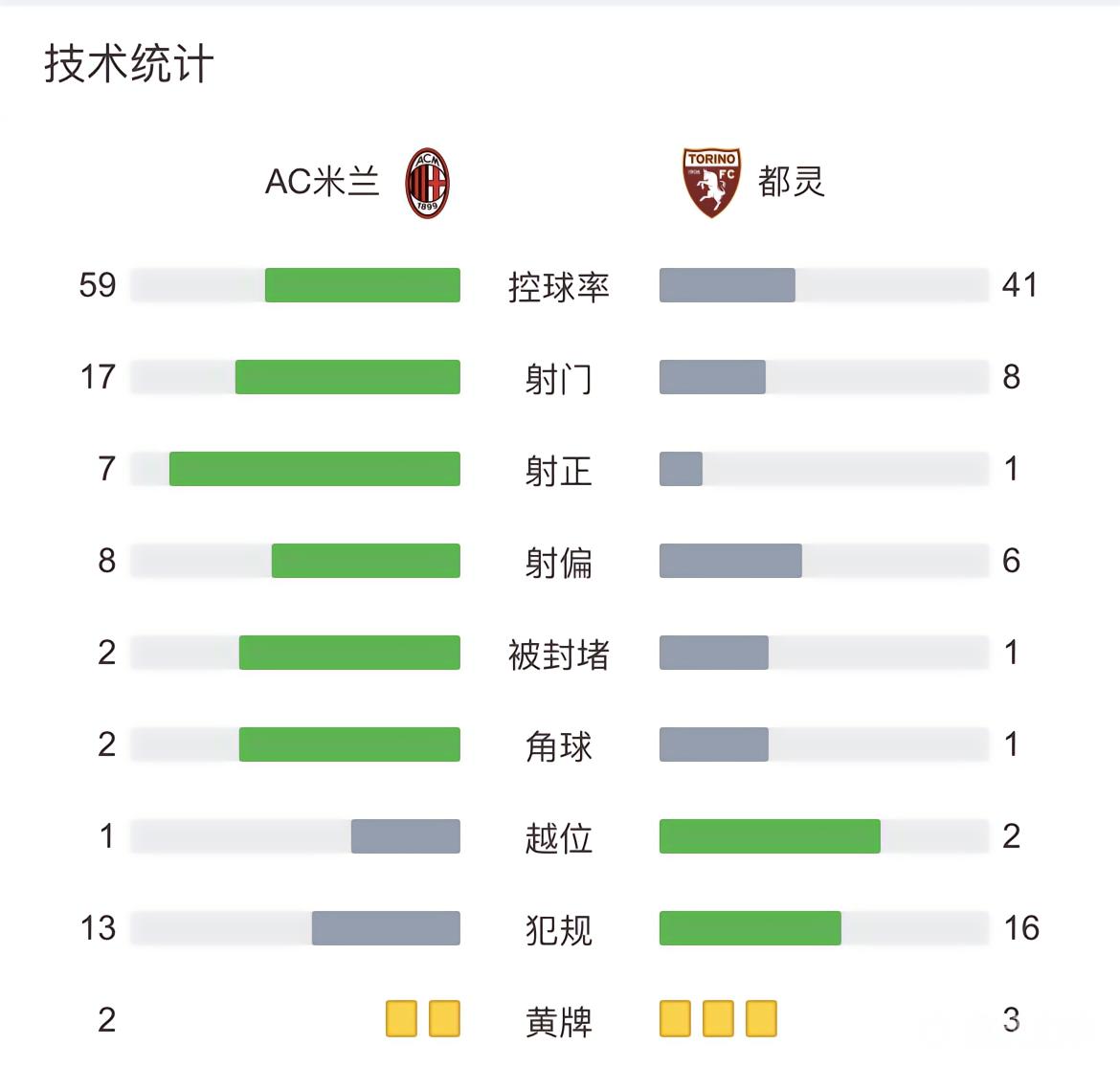The width and height of the screenshot is (1120, 1066).
Task: Click AC Milan's shots value 17
Action: pyautogui.click(x=98, y=377)
